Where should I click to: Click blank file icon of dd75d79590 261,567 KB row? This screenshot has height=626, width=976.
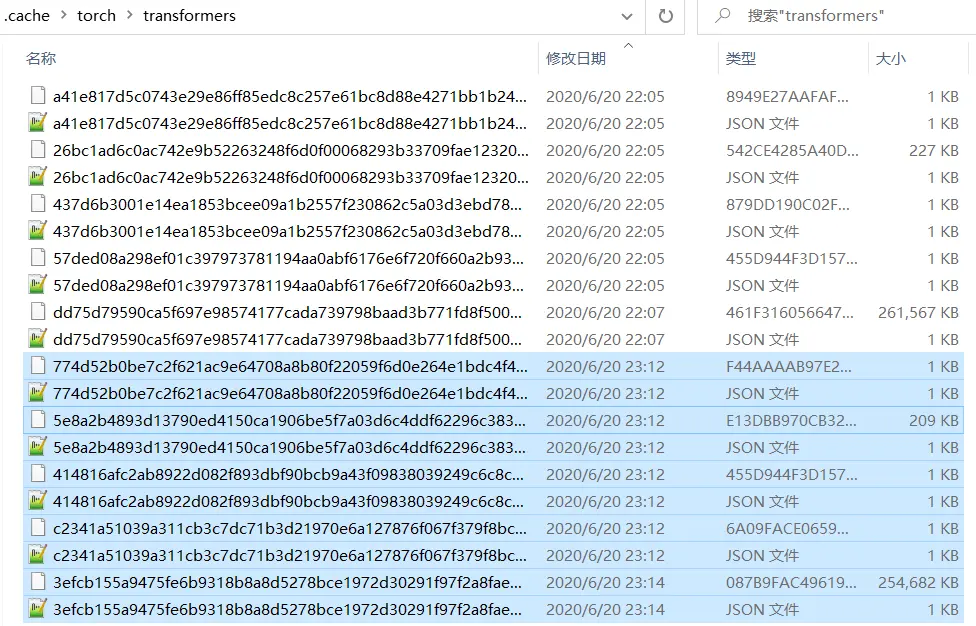[x=38, y=312]
